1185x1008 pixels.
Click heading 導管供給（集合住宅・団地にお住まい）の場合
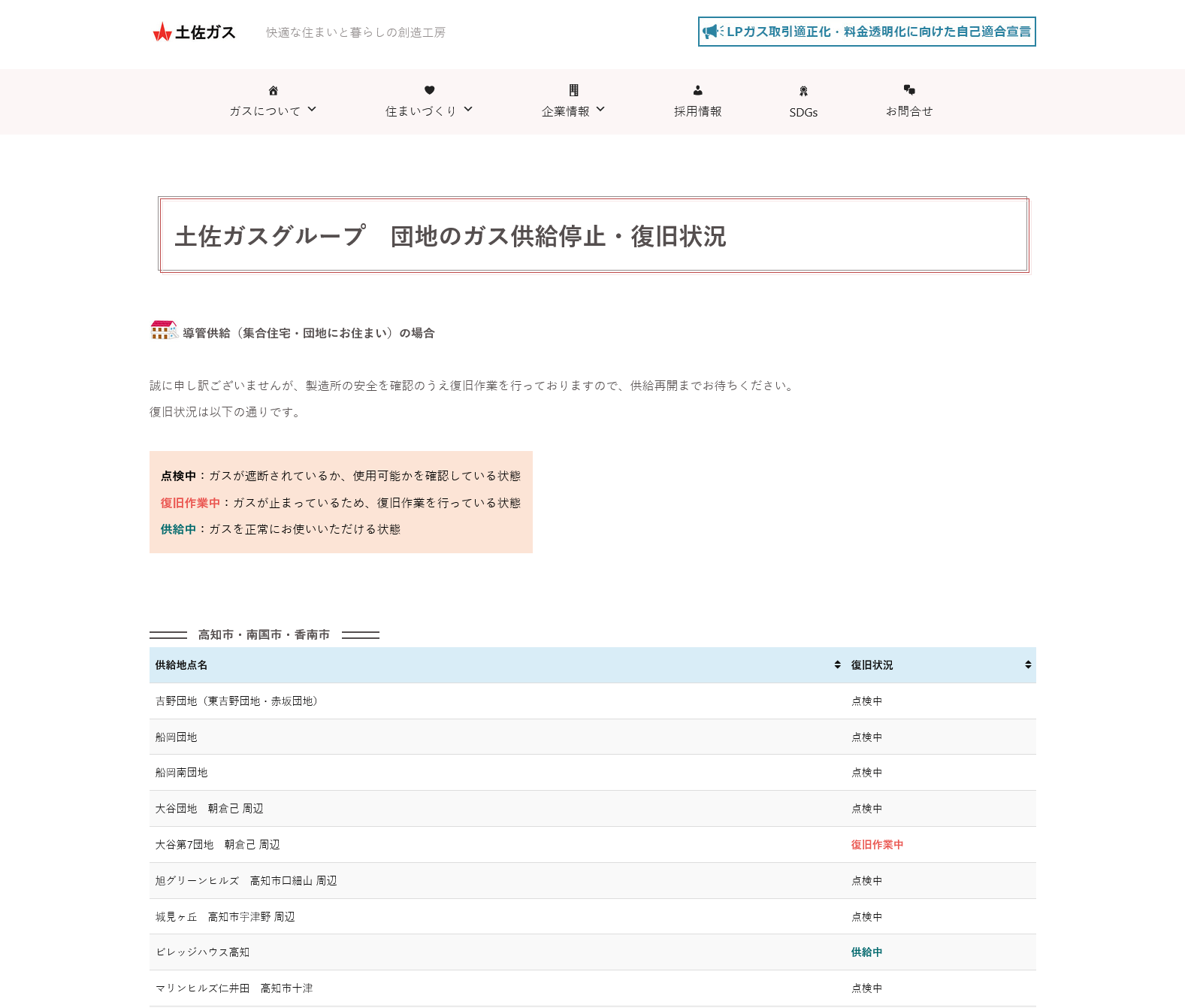(x=309, y=333)
